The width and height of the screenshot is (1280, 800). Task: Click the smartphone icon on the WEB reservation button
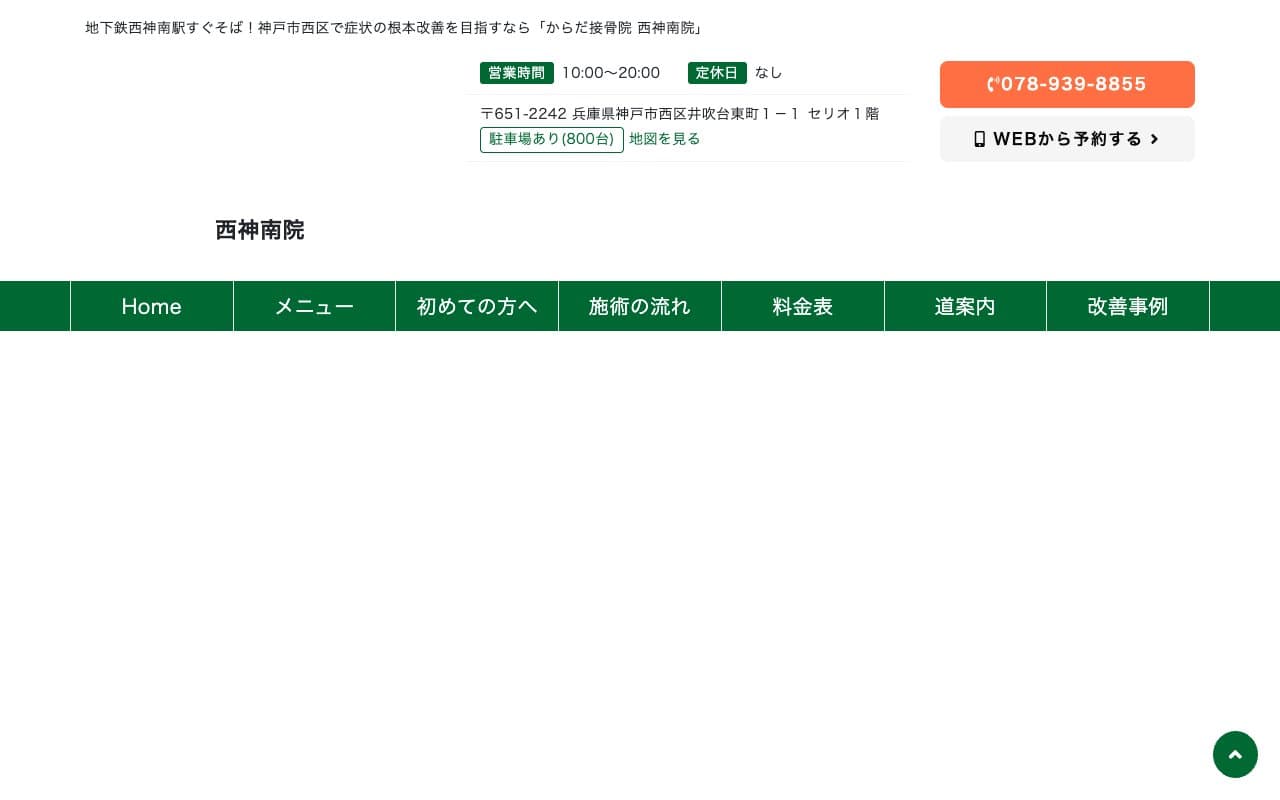pyautogui.click(x=980, y=139)
